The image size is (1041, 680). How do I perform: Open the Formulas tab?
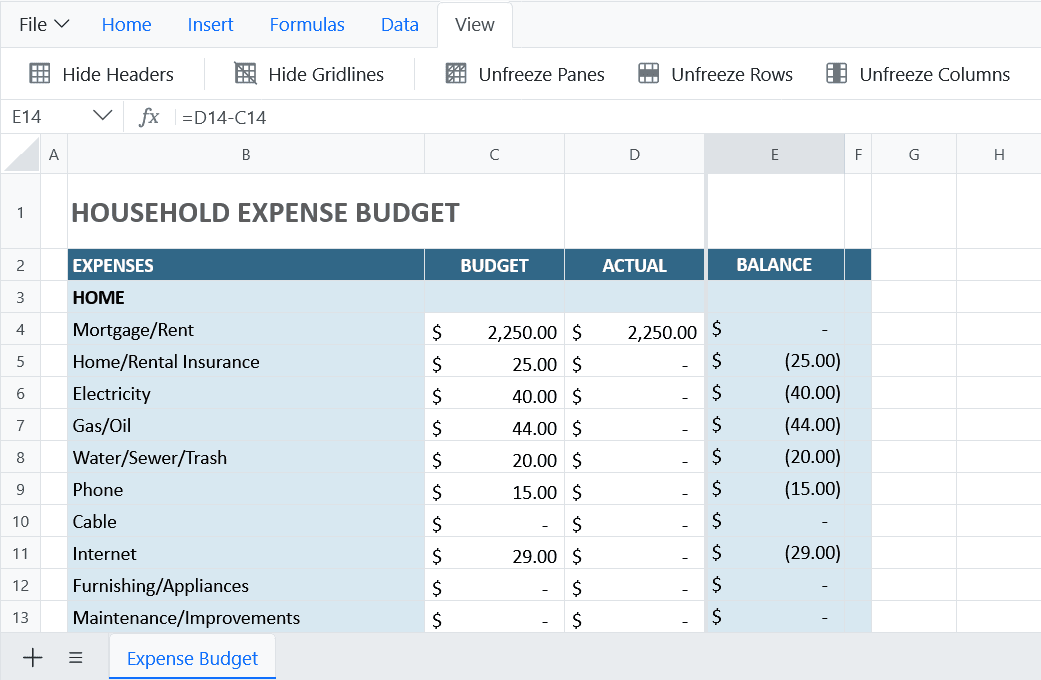click(x=307, y=25)
